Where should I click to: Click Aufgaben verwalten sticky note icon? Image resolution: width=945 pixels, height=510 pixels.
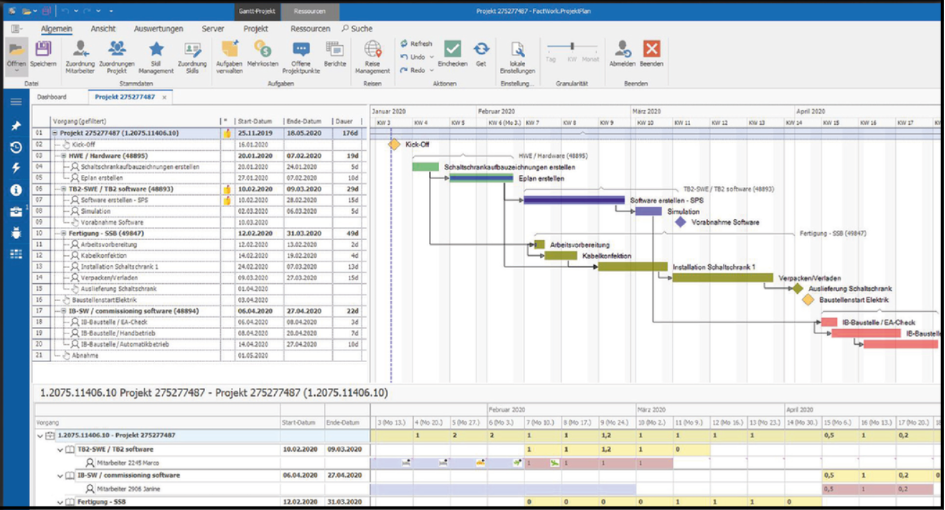(x=230, y=49)
